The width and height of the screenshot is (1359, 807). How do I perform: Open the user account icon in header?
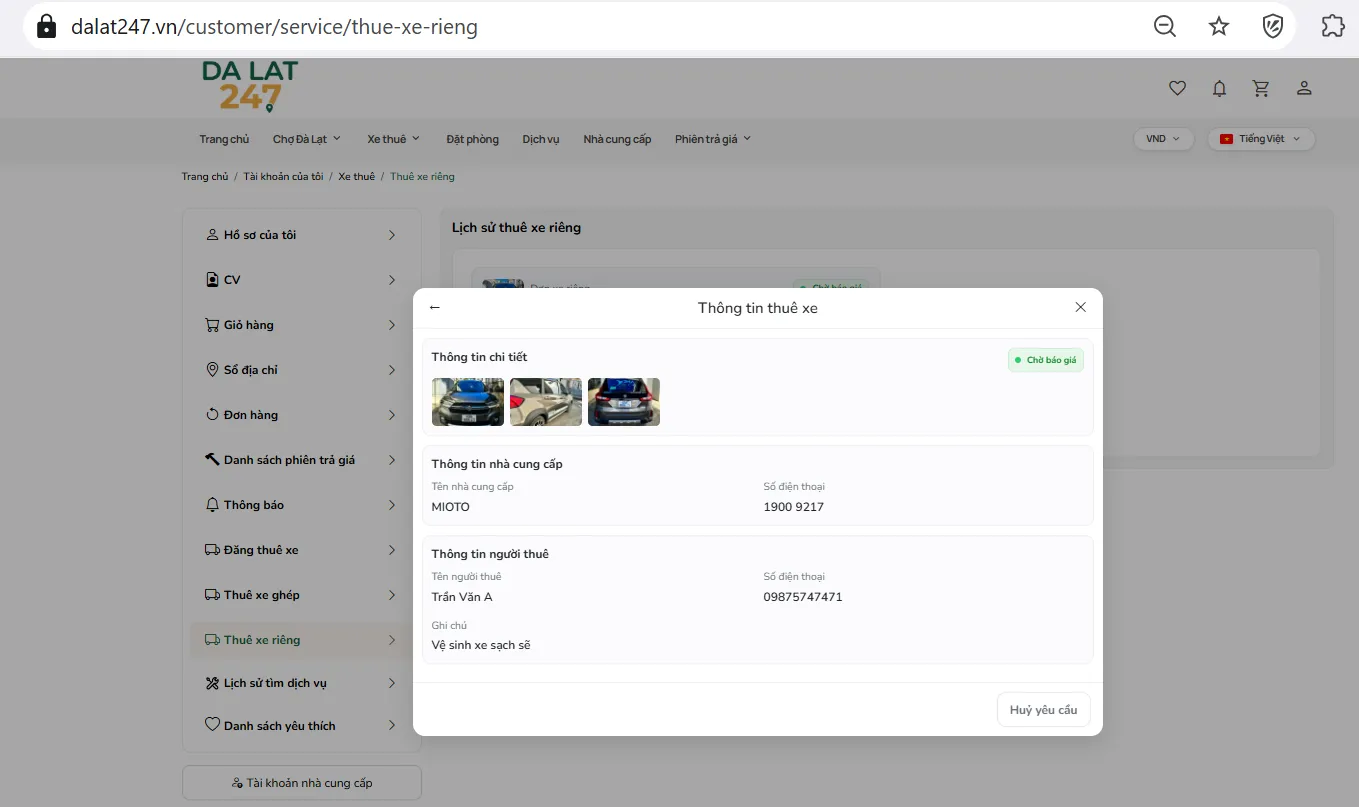point(1304,88)
